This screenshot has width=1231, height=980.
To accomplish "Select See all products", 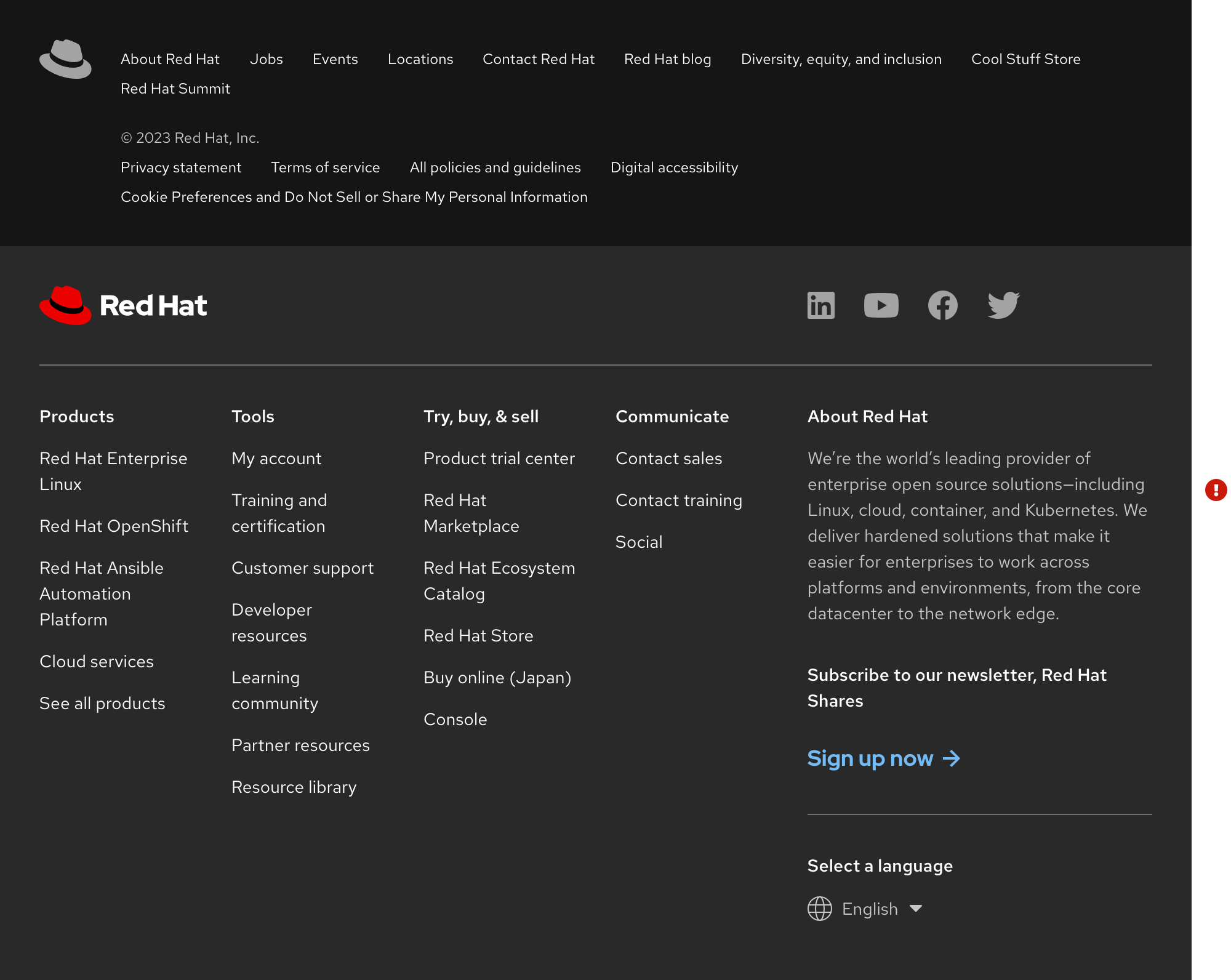I will pyautogui.click(x=102, y=703).
